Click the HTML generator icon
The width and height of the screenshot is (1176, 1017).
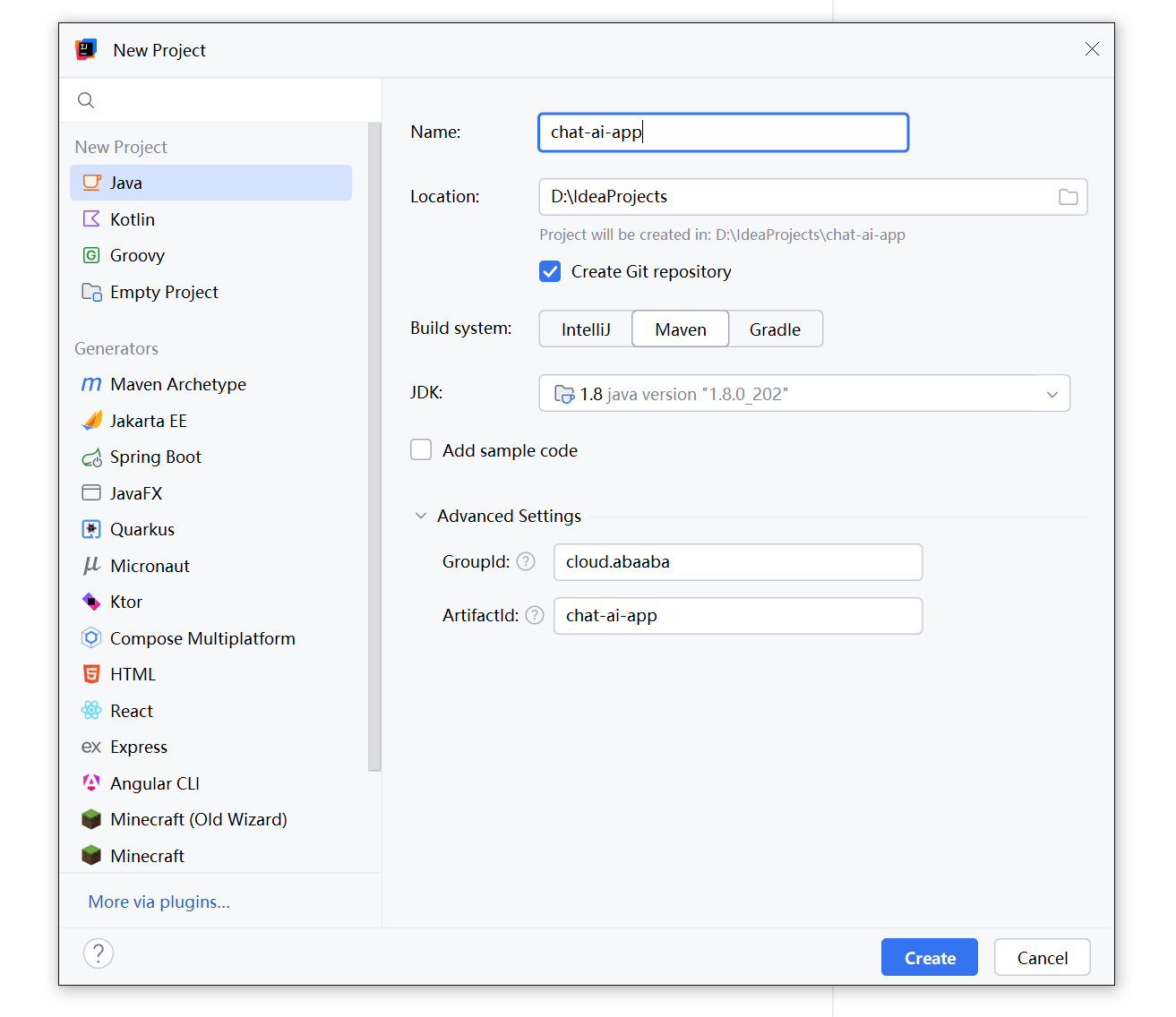click(x=91, y=674)
